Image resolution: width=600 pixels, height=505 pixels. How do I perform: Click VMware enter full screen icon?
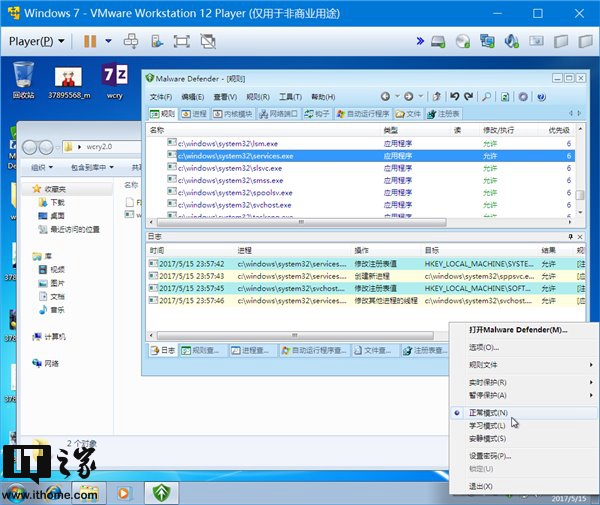click(182, 41)
